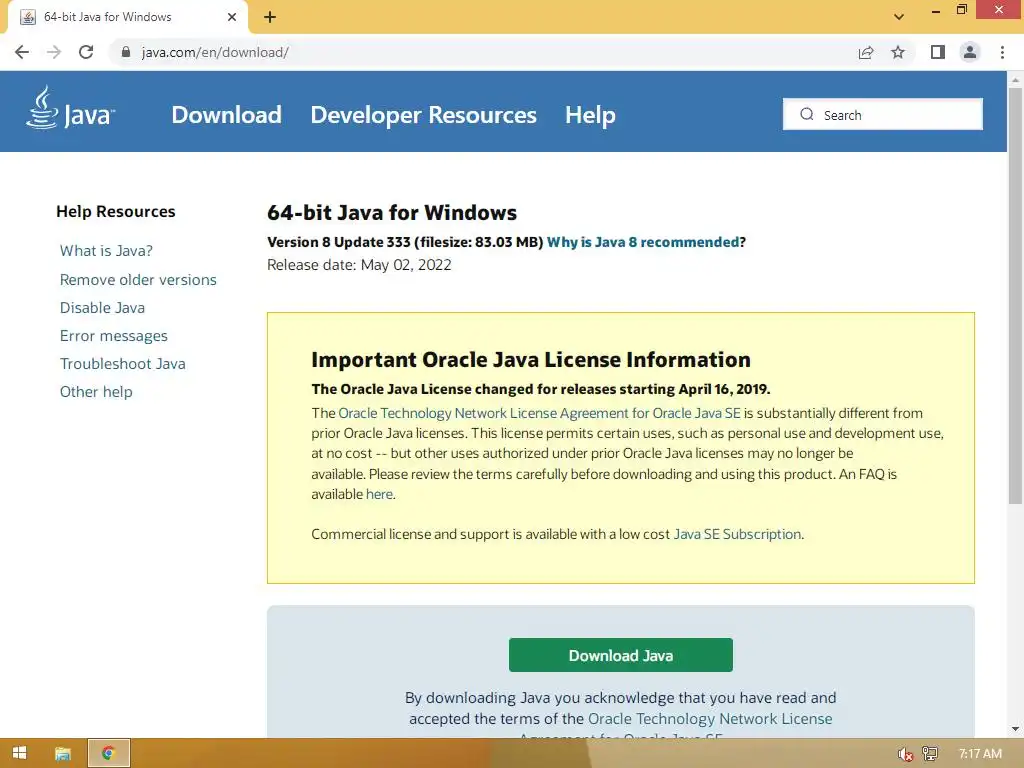Open the Chrome three-dot menu

point(1002,52)
